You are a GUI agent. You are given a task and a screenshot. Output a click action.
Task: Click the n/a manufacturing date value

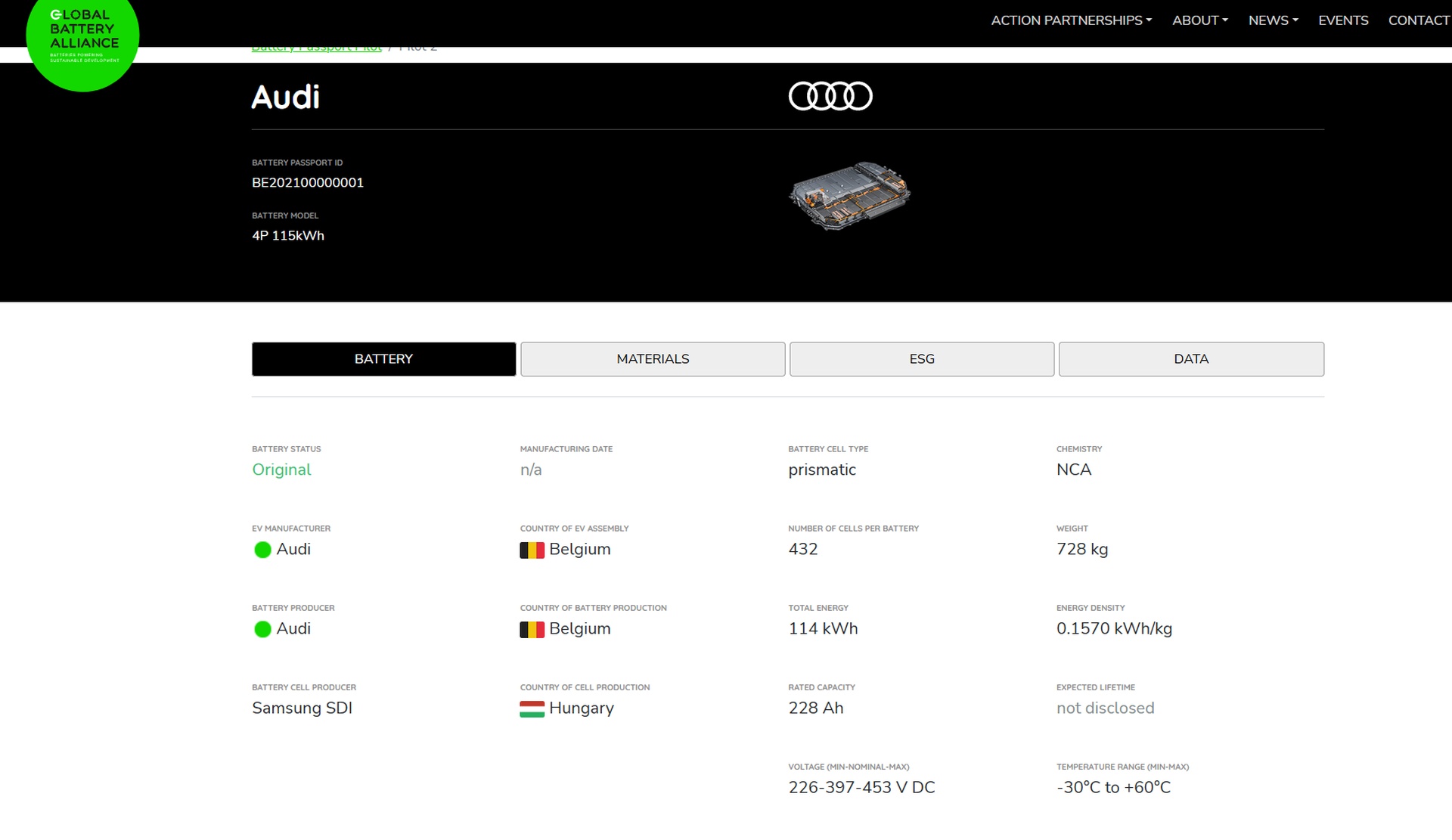(x=531, y=470)
